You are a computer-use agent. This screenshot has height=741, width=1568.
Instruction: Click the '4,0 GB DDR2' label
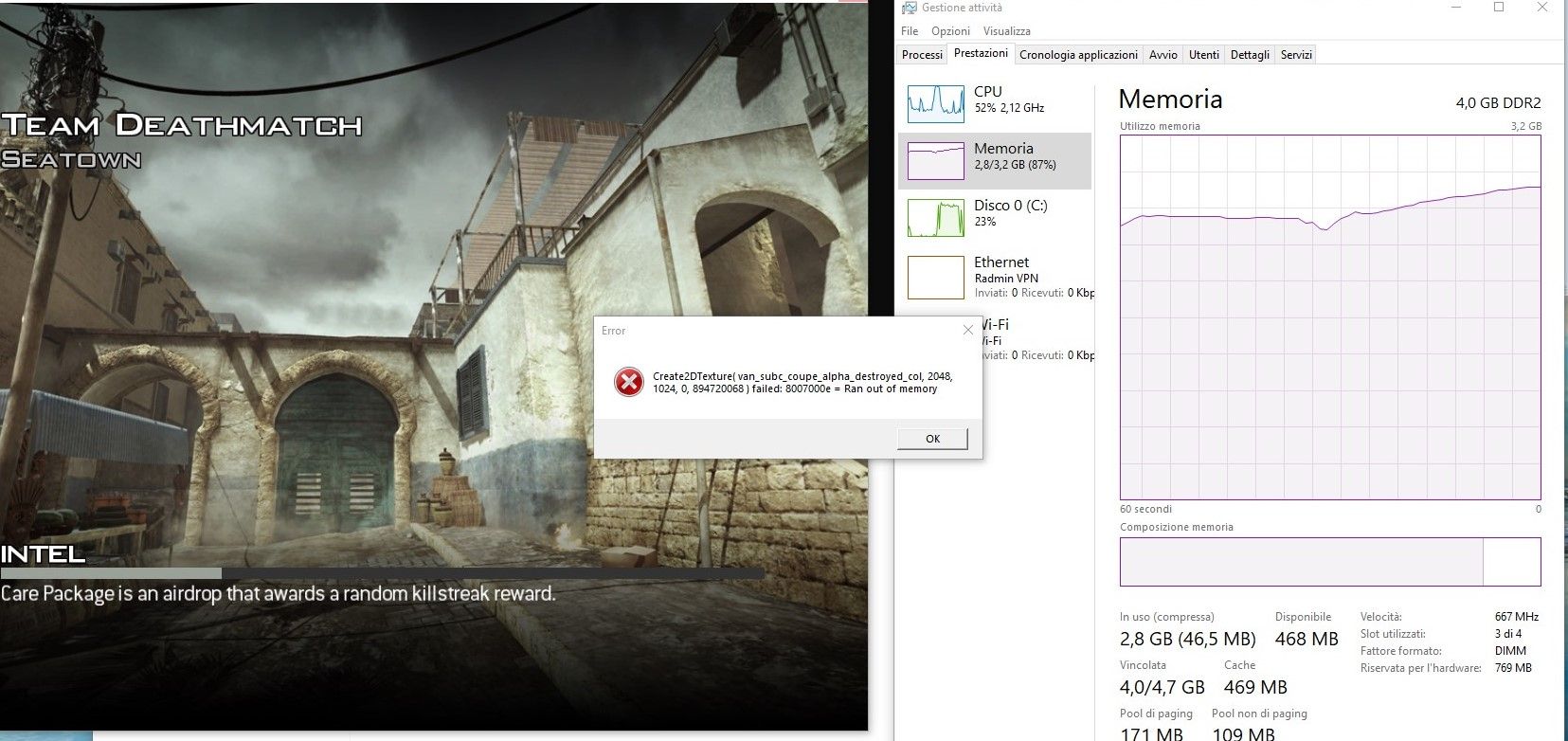click(1498, 102)
